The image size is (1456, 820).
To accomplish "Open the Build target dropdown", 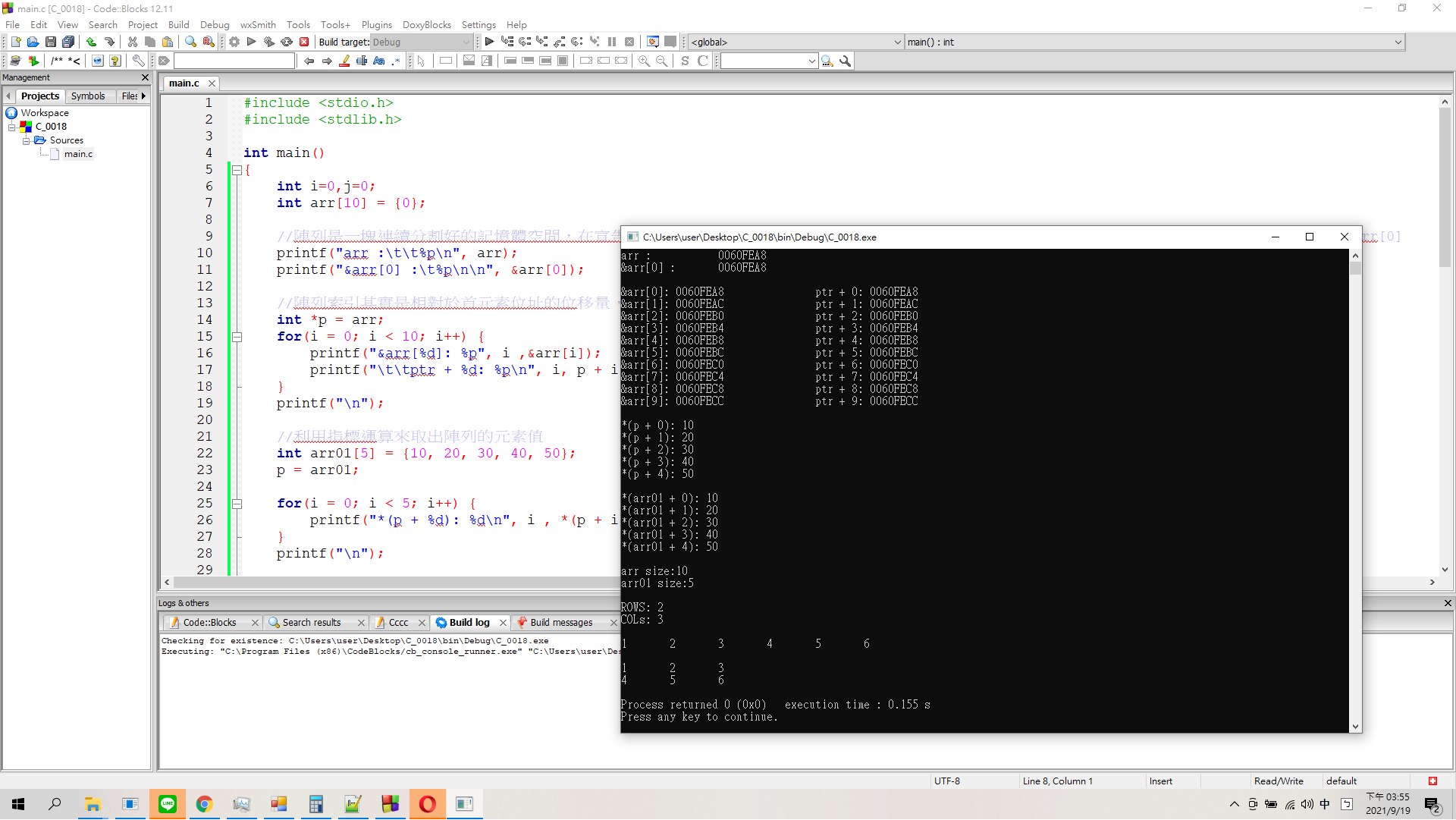I will (422, 42).
